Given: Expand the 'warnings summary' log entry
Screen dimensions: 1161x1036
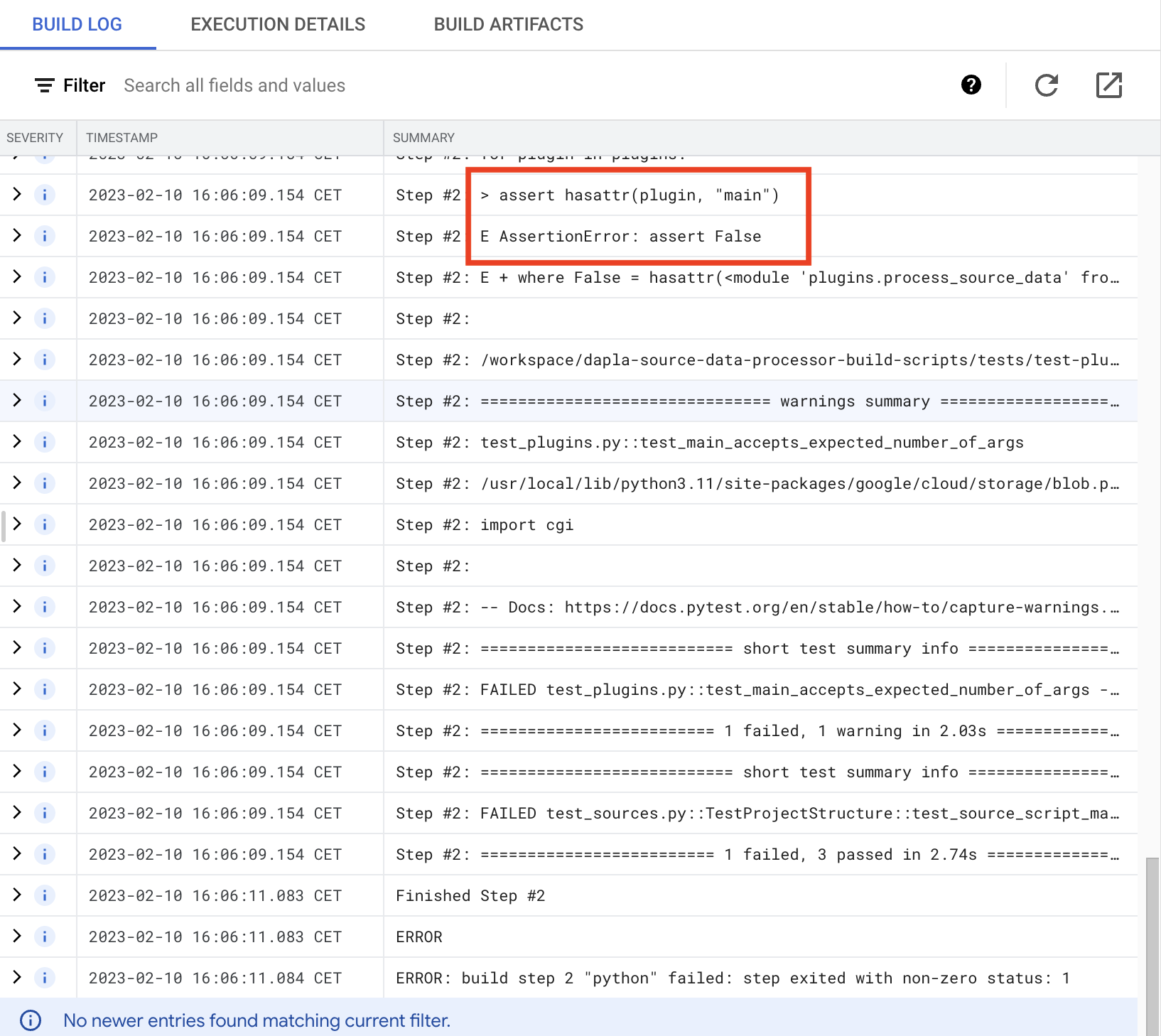Looking at the screenshot, I should tap(17, 400).
